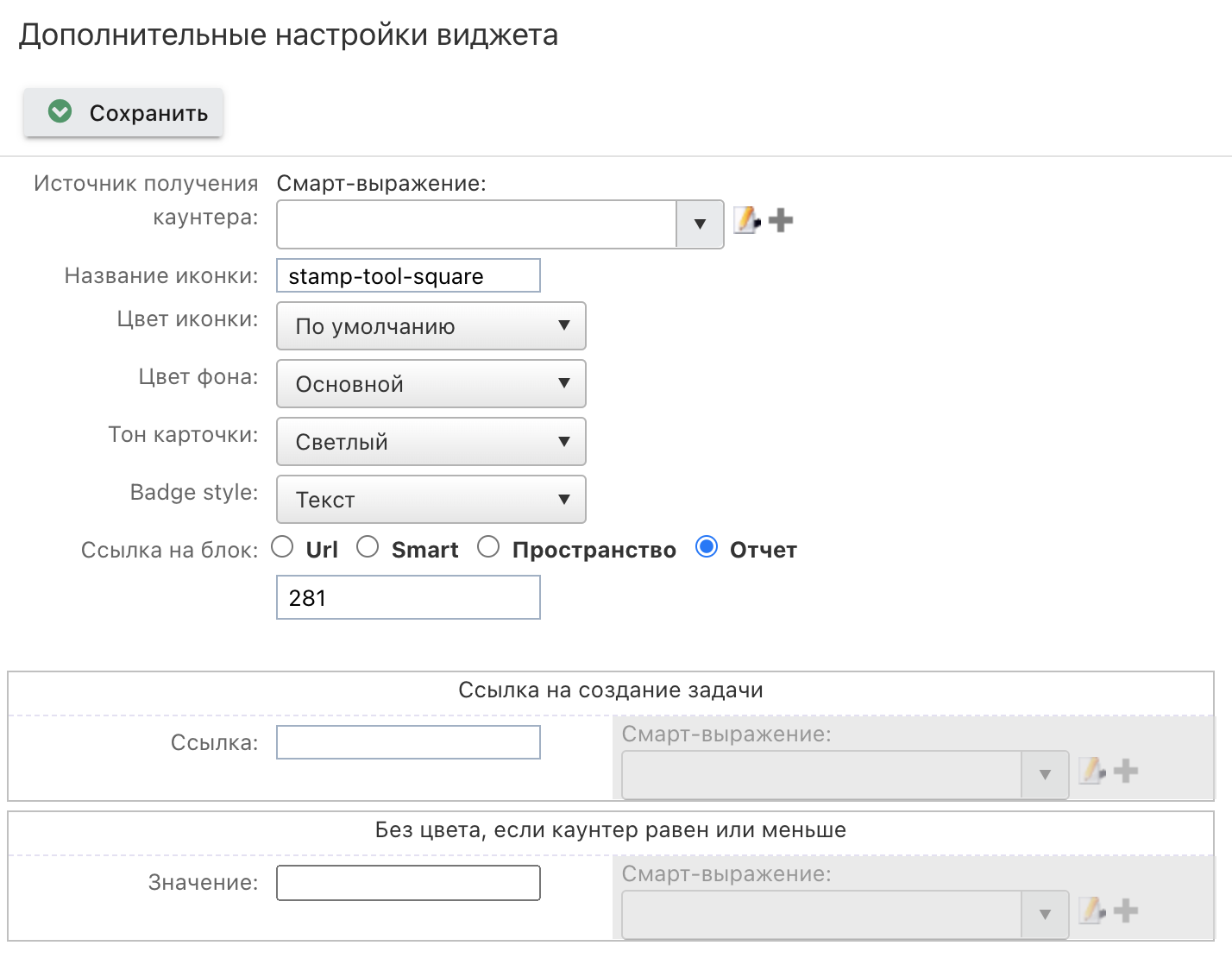This screenshot has height=977, width=1232.
Task: Add new smart expression for counter source
Action: pos(781,220)
